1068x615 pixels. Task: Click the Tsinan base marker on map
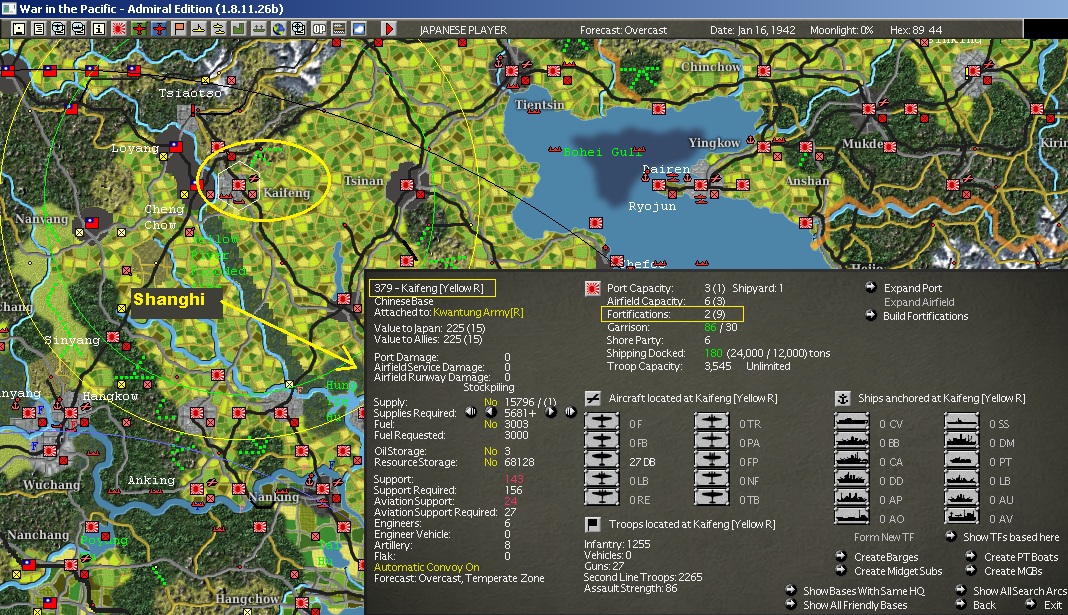[x=407, y=185]
